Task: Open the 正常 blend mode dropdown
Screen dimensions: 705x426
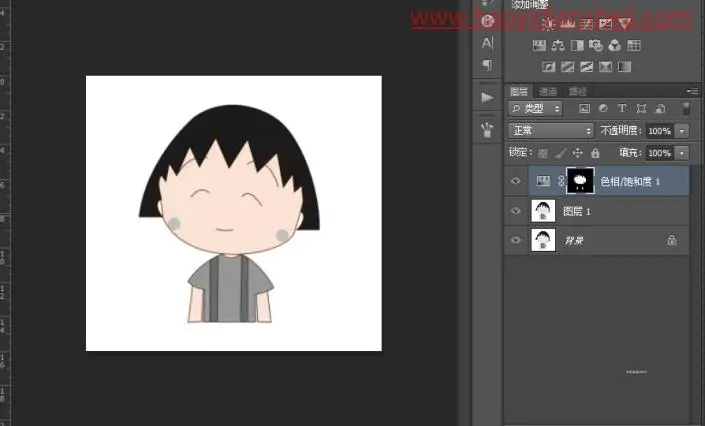Action: (x=551, y=130)
